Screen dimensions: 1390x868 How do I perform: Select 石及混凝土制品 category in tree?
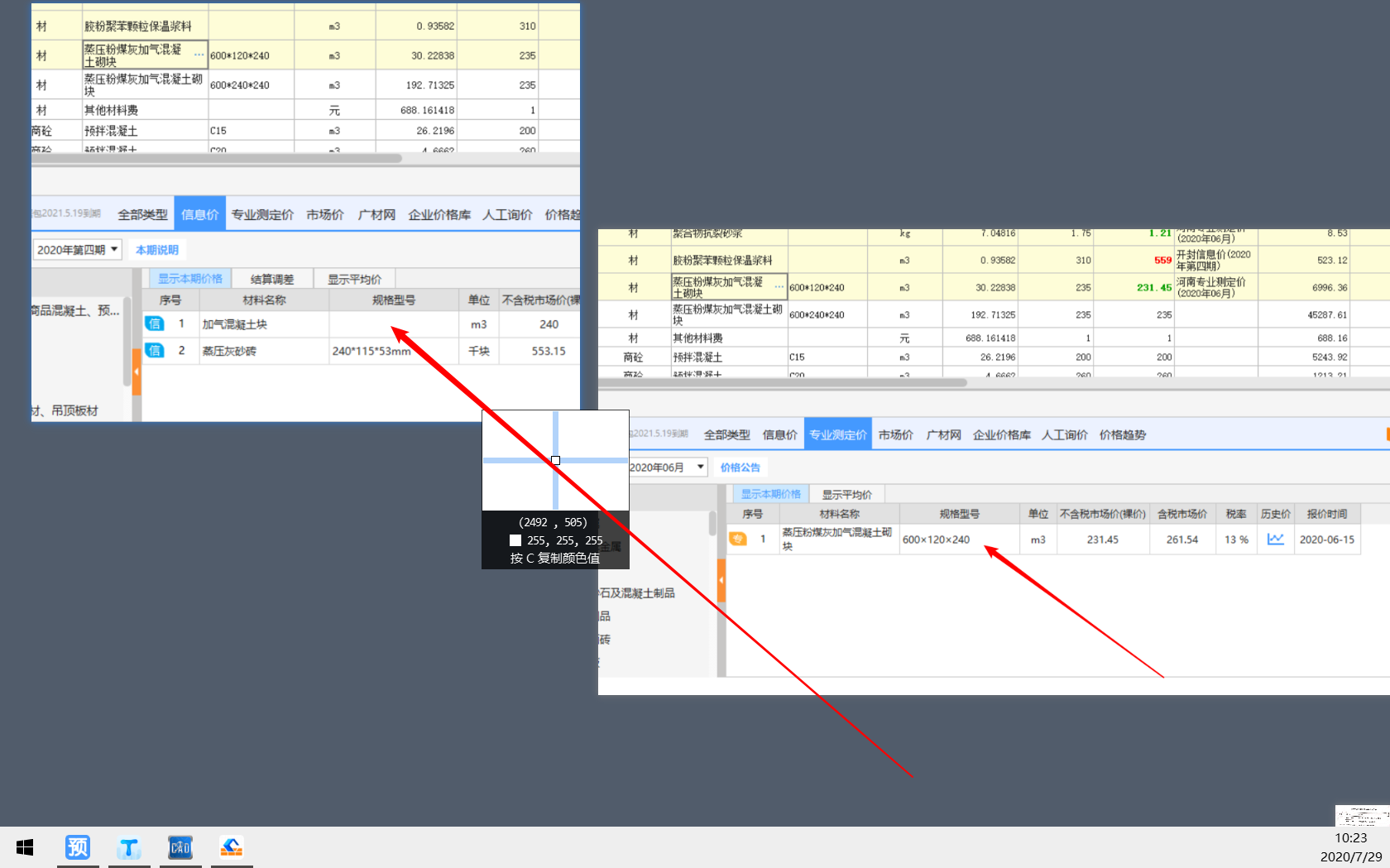coord(637,593)
